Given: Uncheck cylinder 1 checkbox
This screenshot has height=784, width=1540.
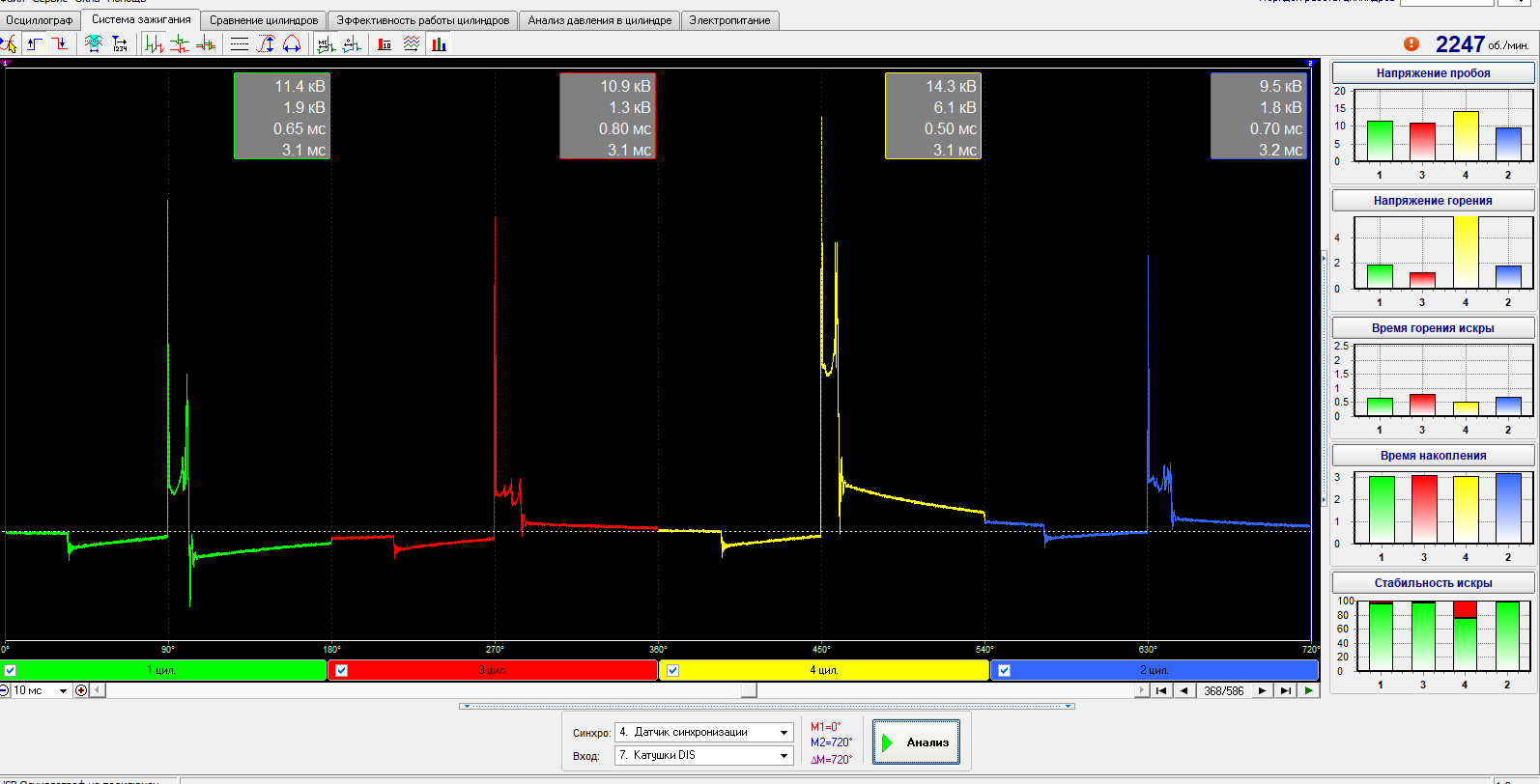Looking at the screenshot, I should (x=10, y=670).
